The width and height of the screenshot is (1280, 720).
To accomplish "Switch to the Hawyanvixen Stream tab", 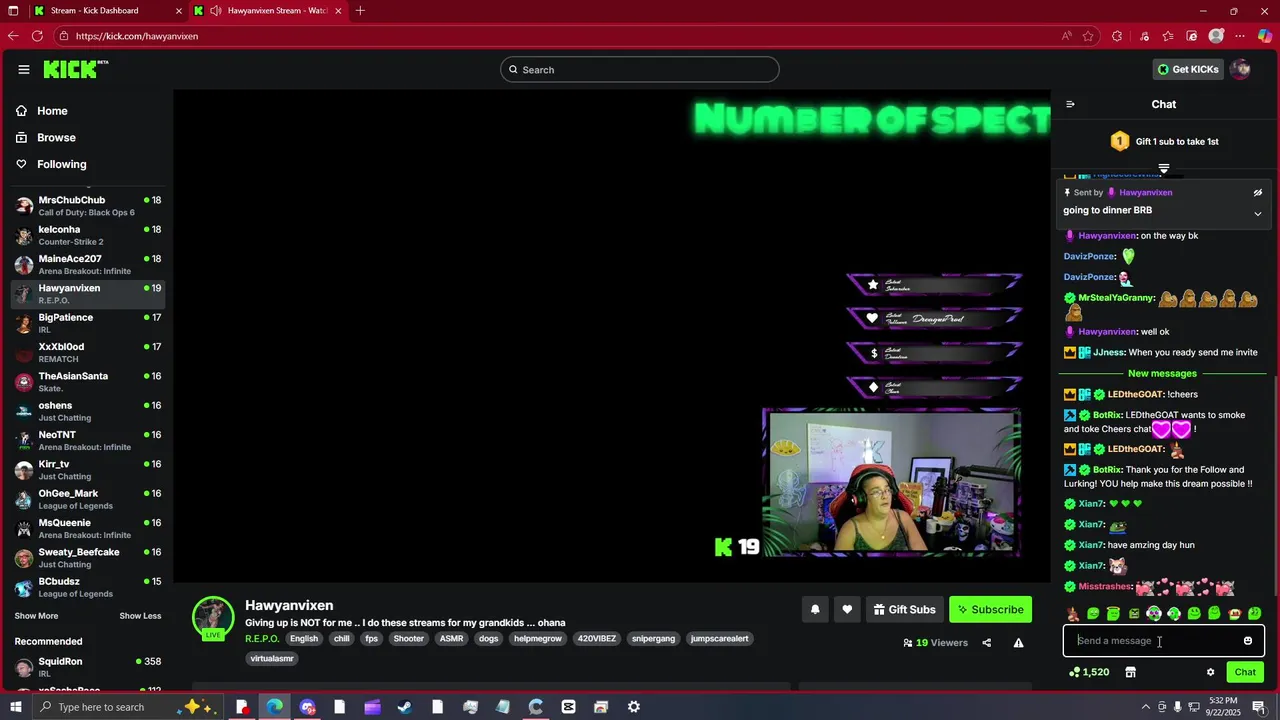I will (268, 11).
